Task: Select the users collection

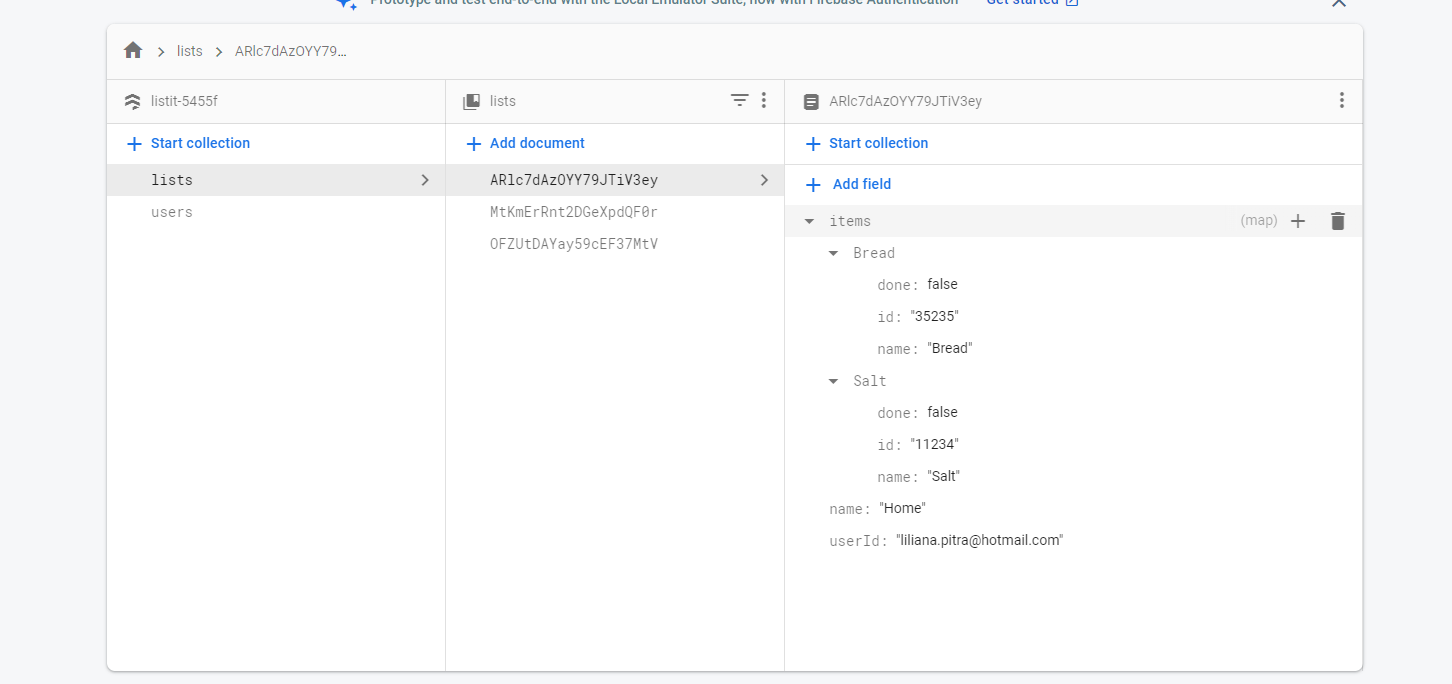Action: pyautogui.click(x=276, y=212)
